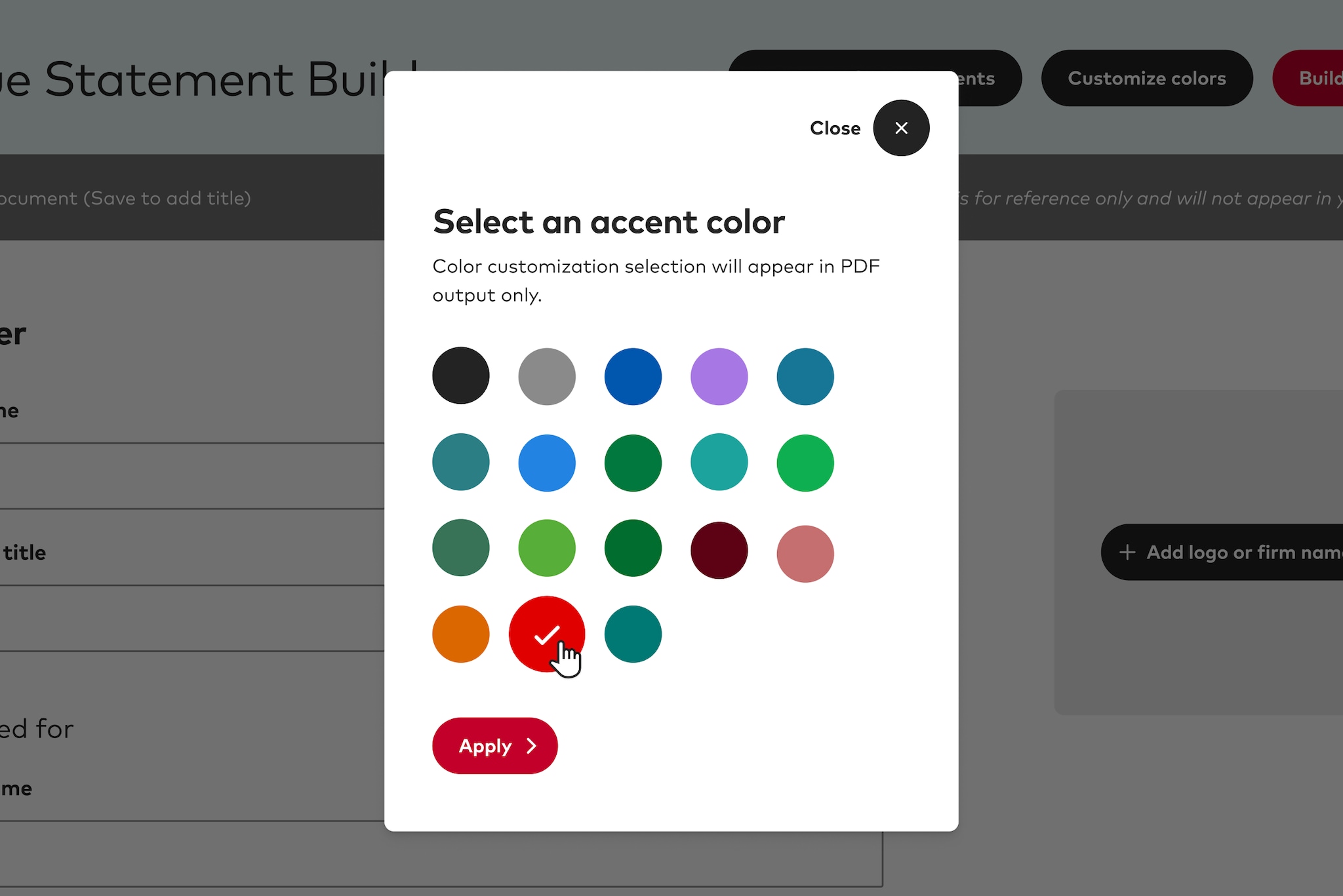Select the bright sky blue swatch
This screenshot has height=896, width=1343.
click(x=546, y=463)
